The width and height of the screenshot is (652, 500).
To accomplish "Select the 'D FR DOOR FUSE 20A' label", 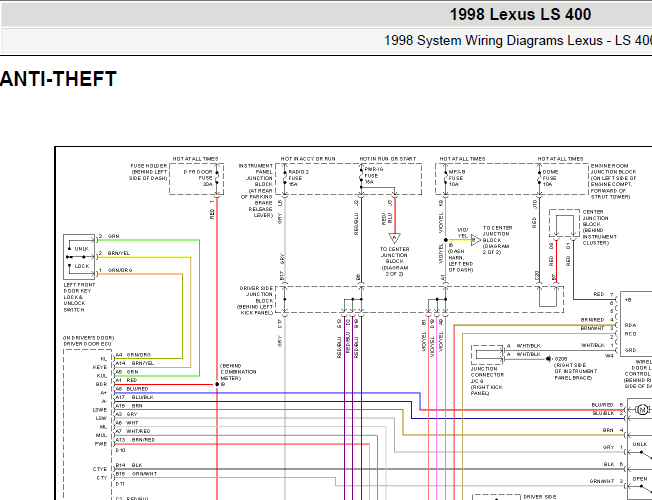I will pos(199,178).
